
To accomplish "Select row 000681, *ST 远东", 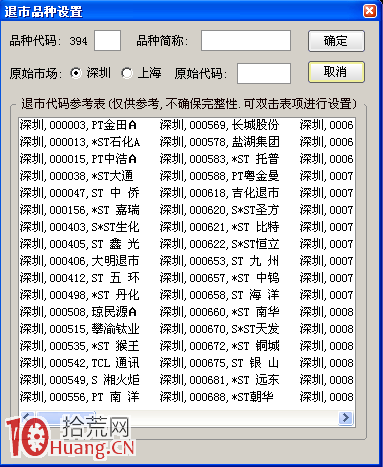I will point(219,380).
